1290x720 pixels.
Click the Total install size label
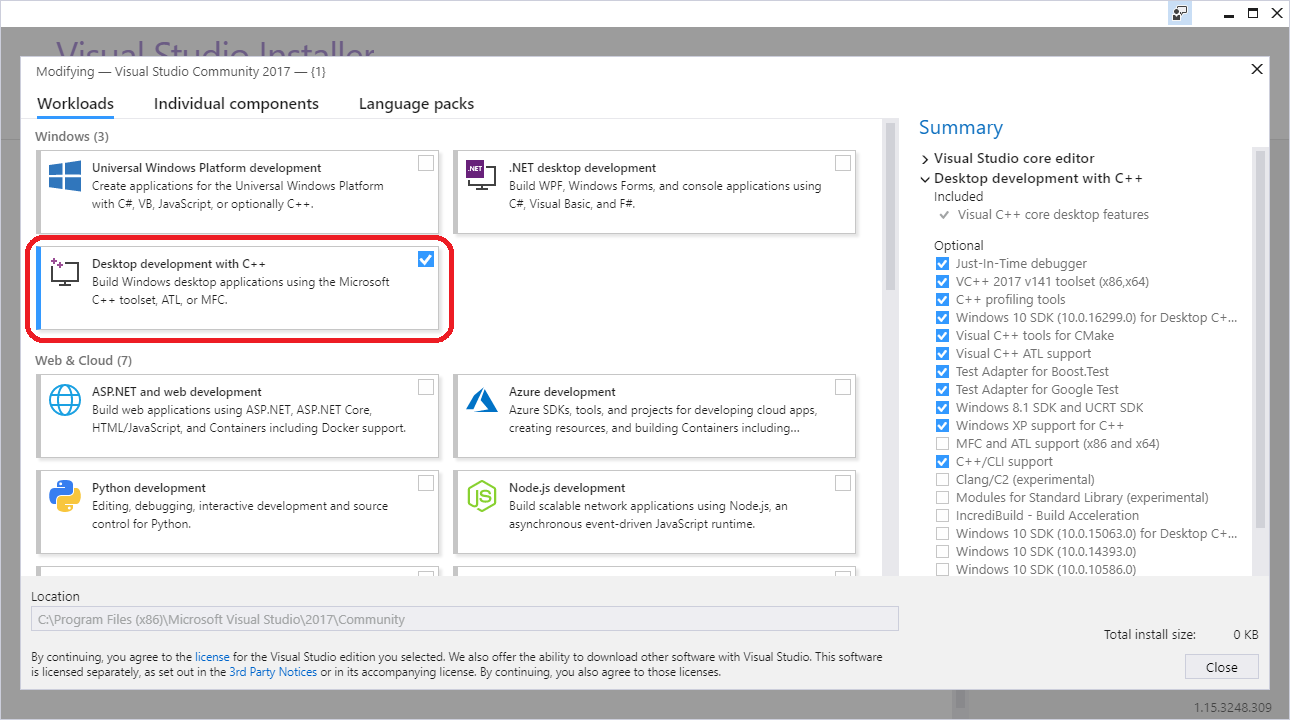[1149, 635]
